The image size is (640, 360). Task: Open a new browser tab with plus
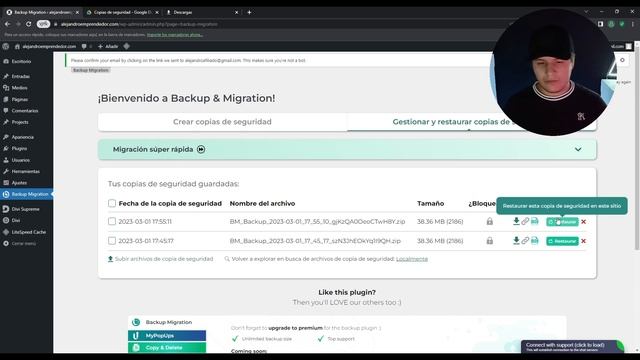click(x=249, y=12)
